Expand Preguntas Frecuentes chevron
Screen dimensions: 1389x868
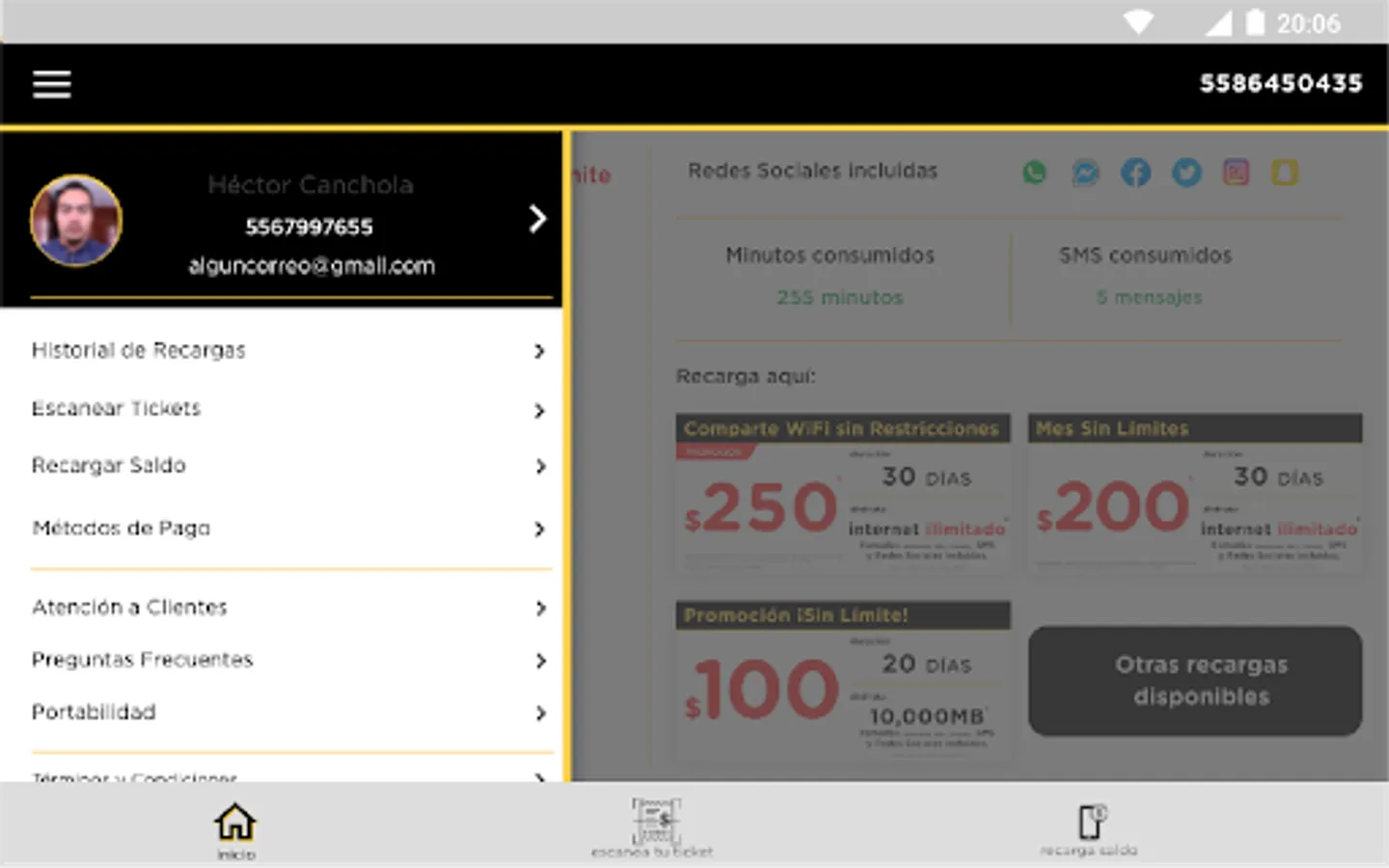tap(540, 661)
